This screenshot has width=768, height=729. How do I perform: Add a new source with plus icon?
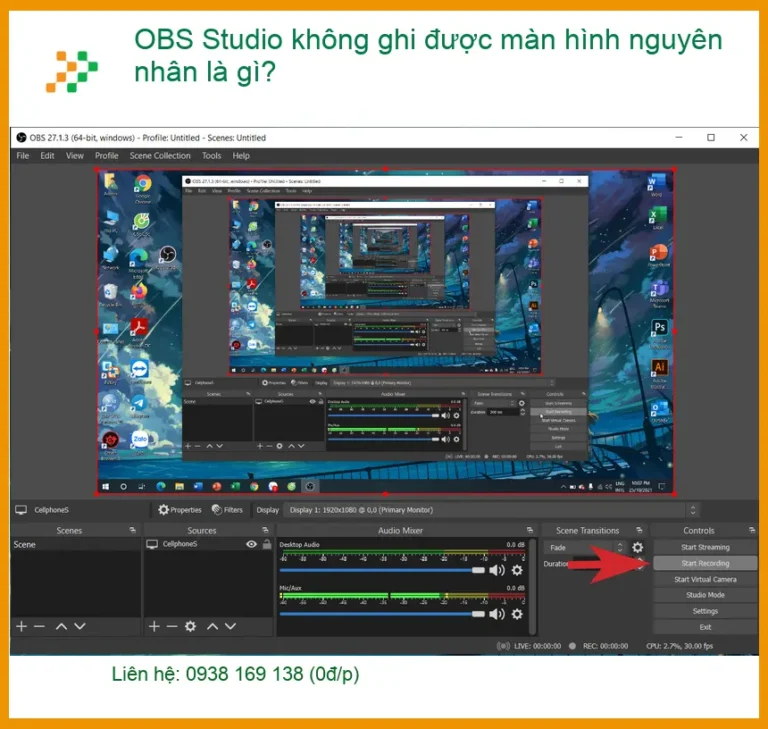point(154,626)
